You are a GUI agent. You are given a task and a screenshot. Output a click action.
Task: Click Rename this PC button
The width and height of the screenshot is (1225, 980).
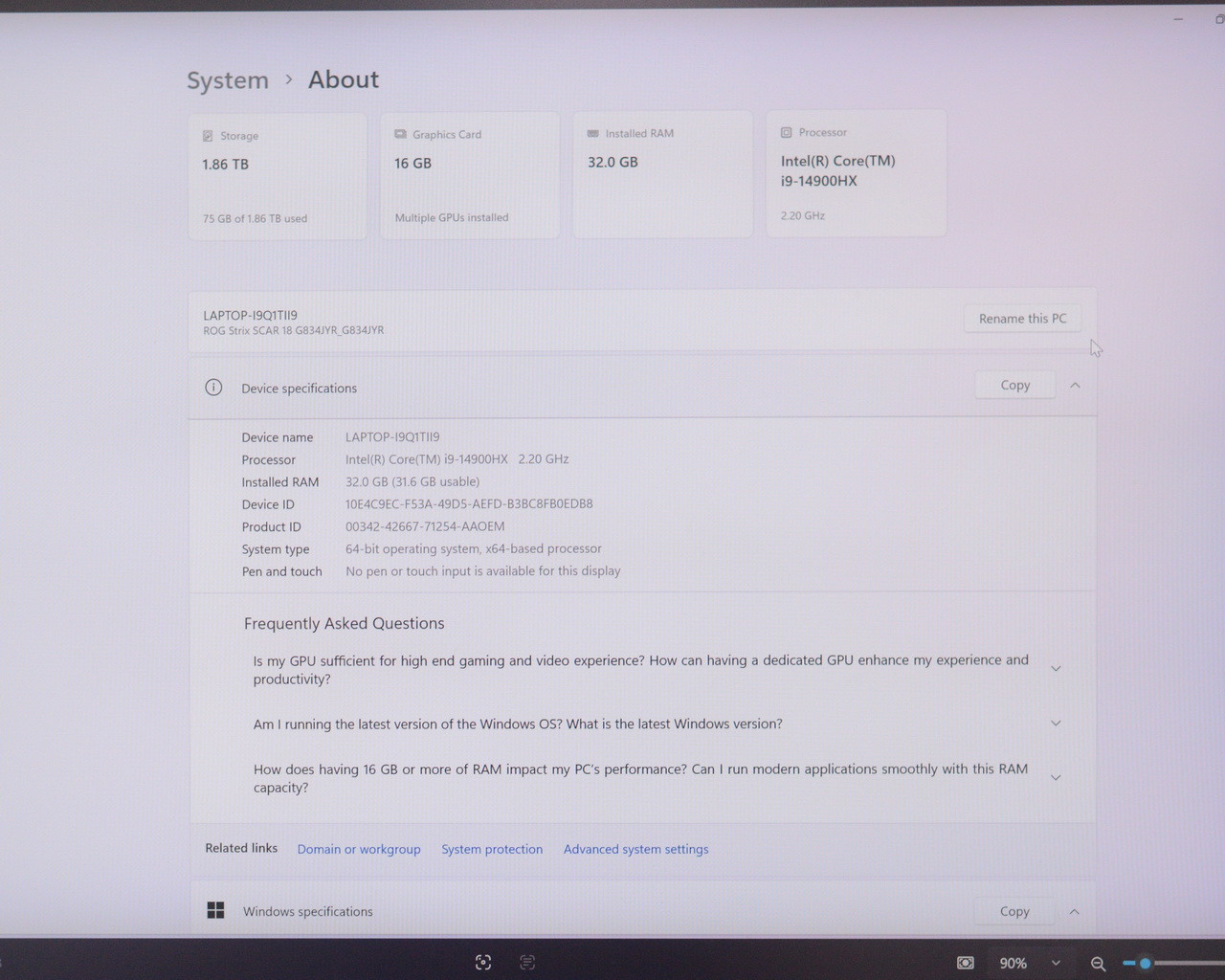click(x=1022, y=318)
